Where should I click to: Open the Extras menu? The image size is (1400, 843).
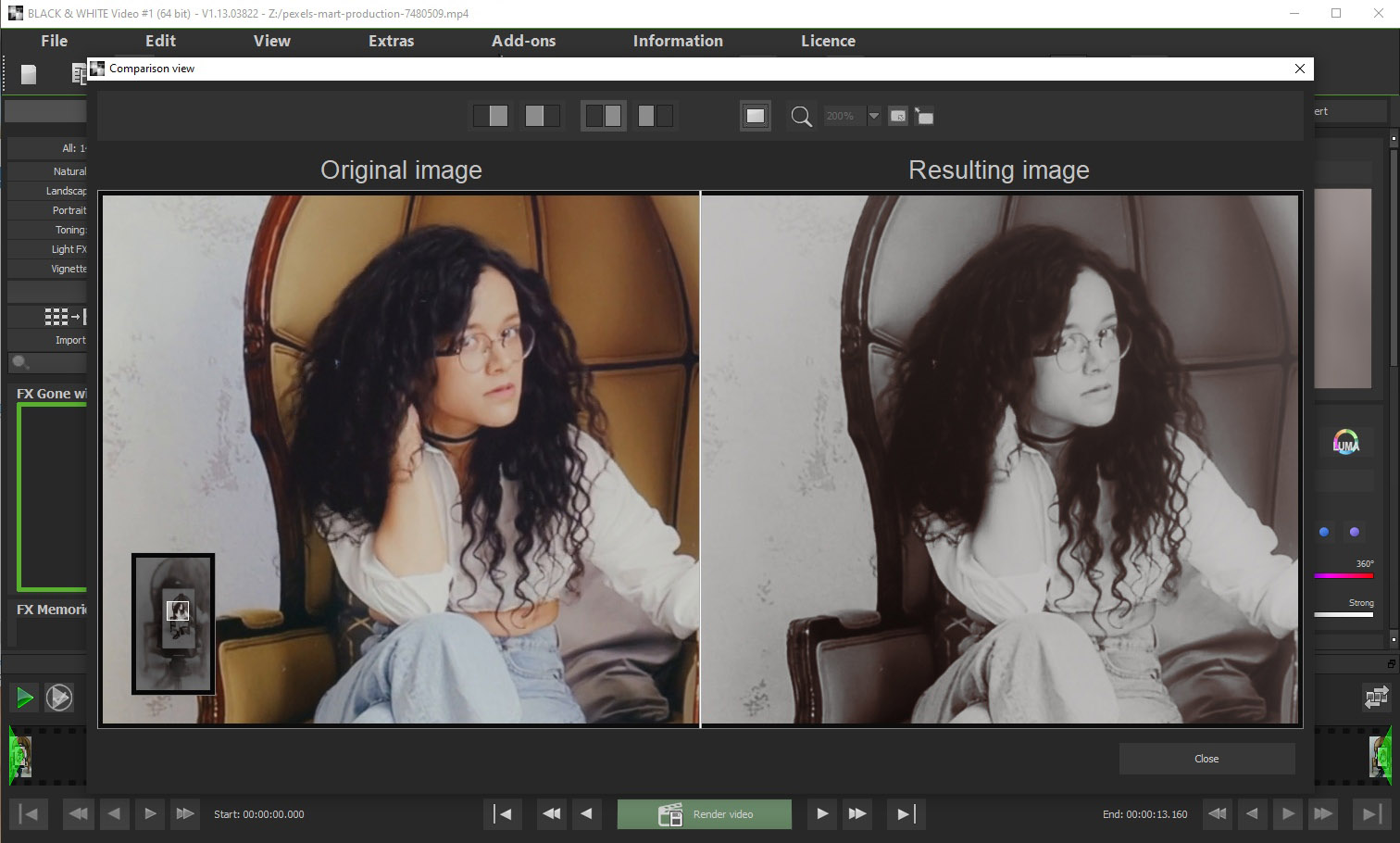click(x=391, y=41)
